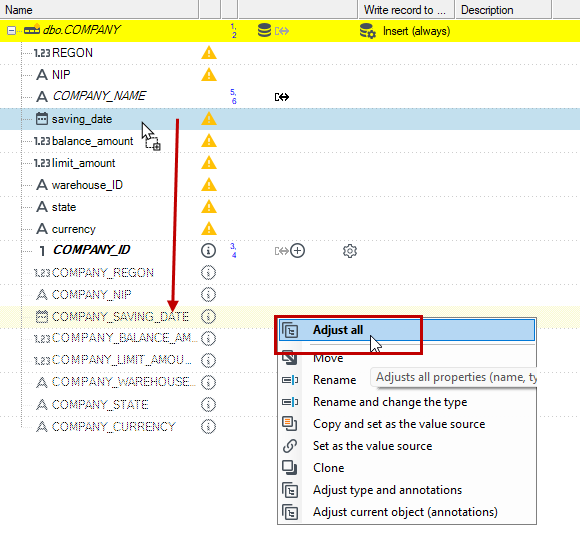This screenshot has width=580, height=545.
Task: Select the warehouse_ID field row
Action: (x=290, y=185)
